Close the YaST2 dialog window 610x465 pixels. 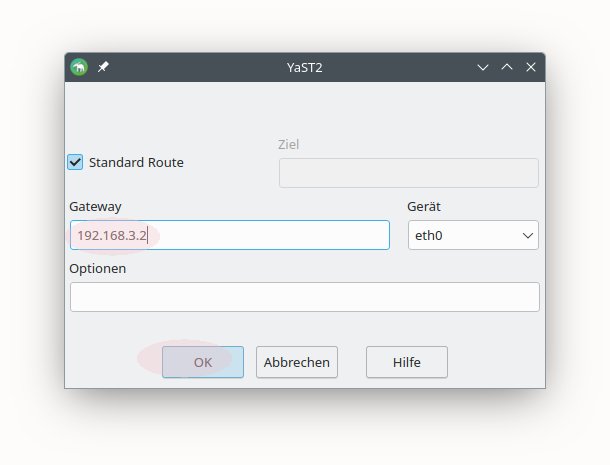point(531,67)
